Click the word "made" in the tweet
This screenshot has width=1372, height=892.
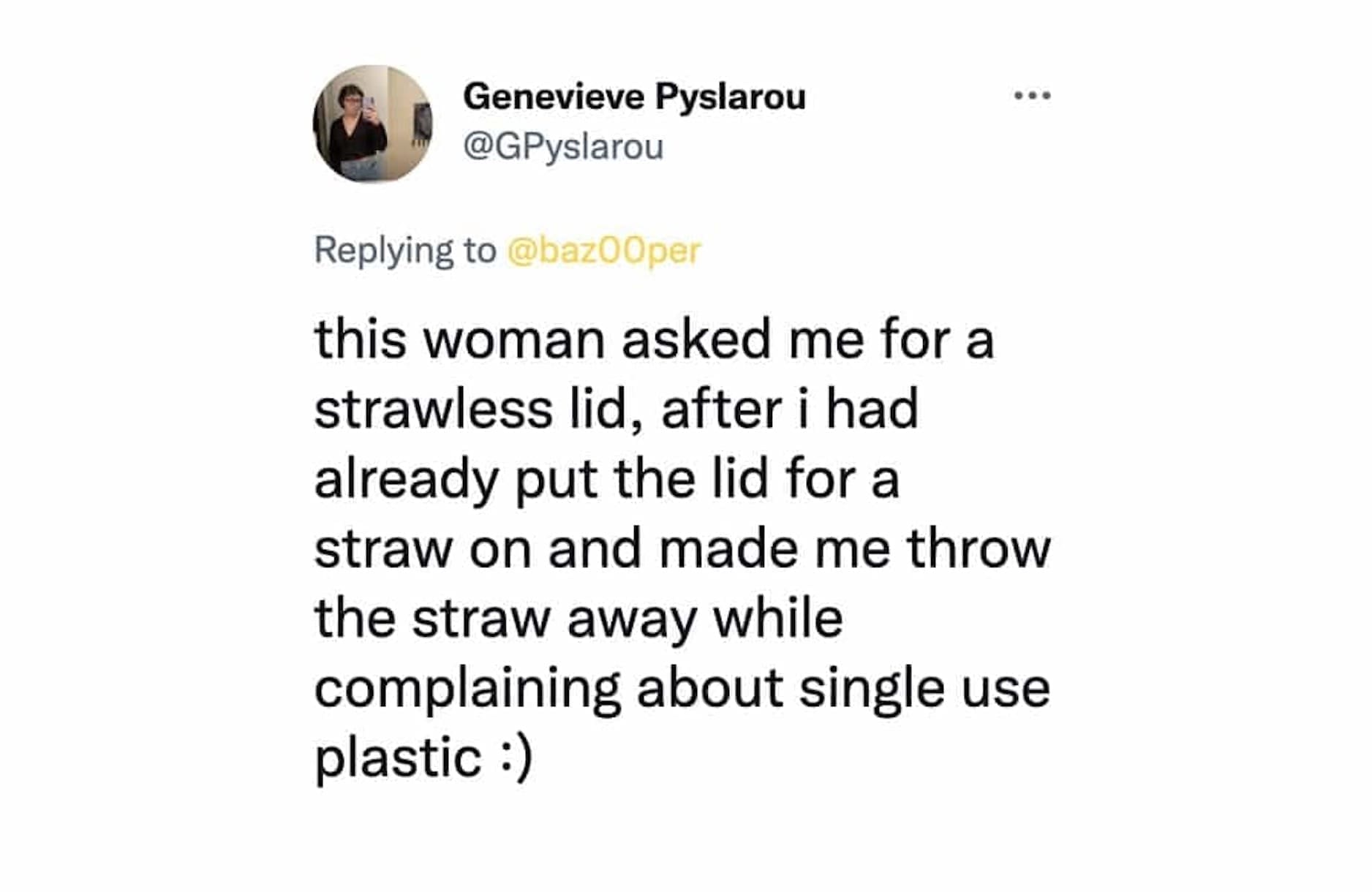tap(728, 548)
